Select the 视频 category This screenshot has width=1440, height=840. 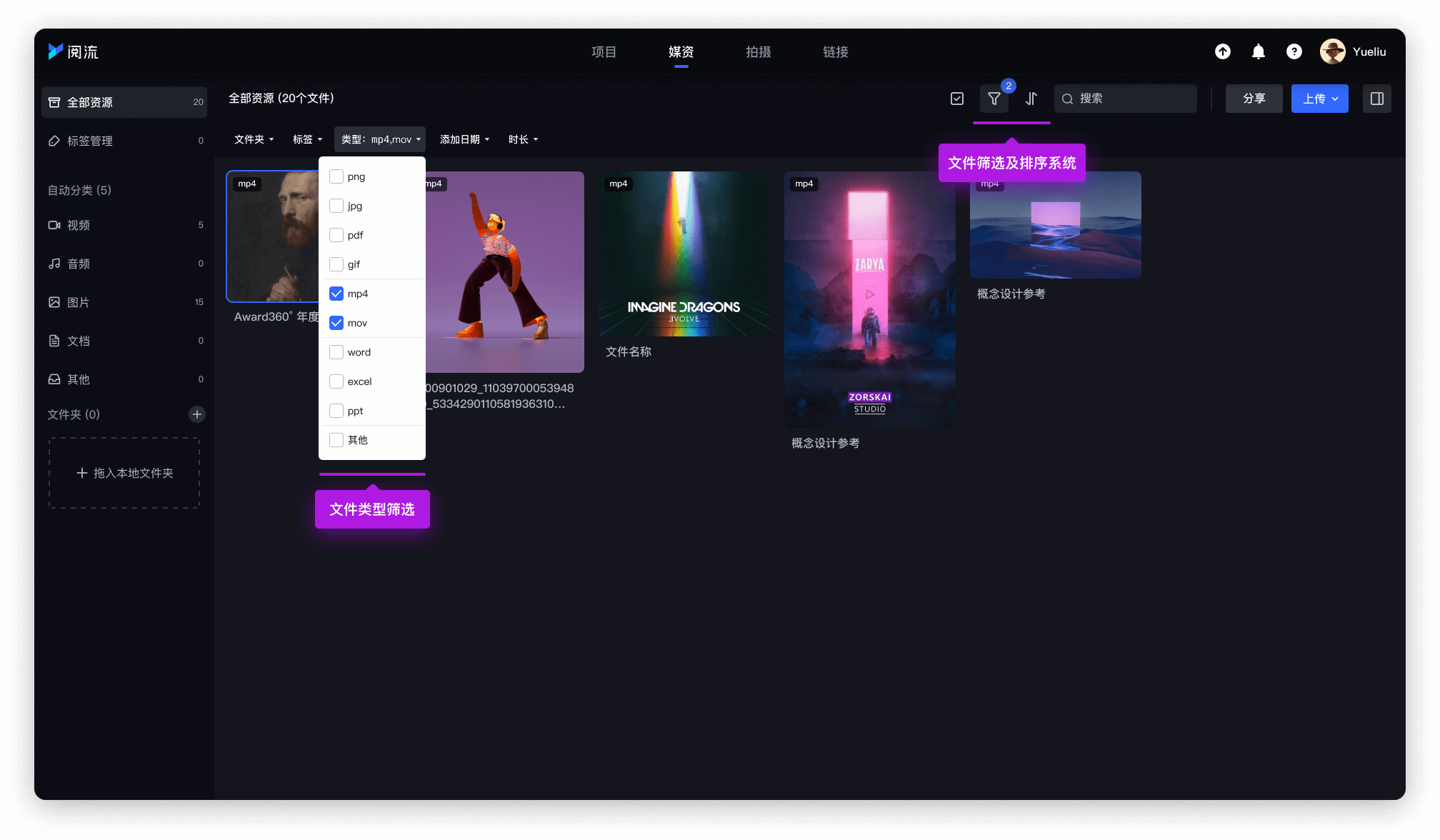124,225
